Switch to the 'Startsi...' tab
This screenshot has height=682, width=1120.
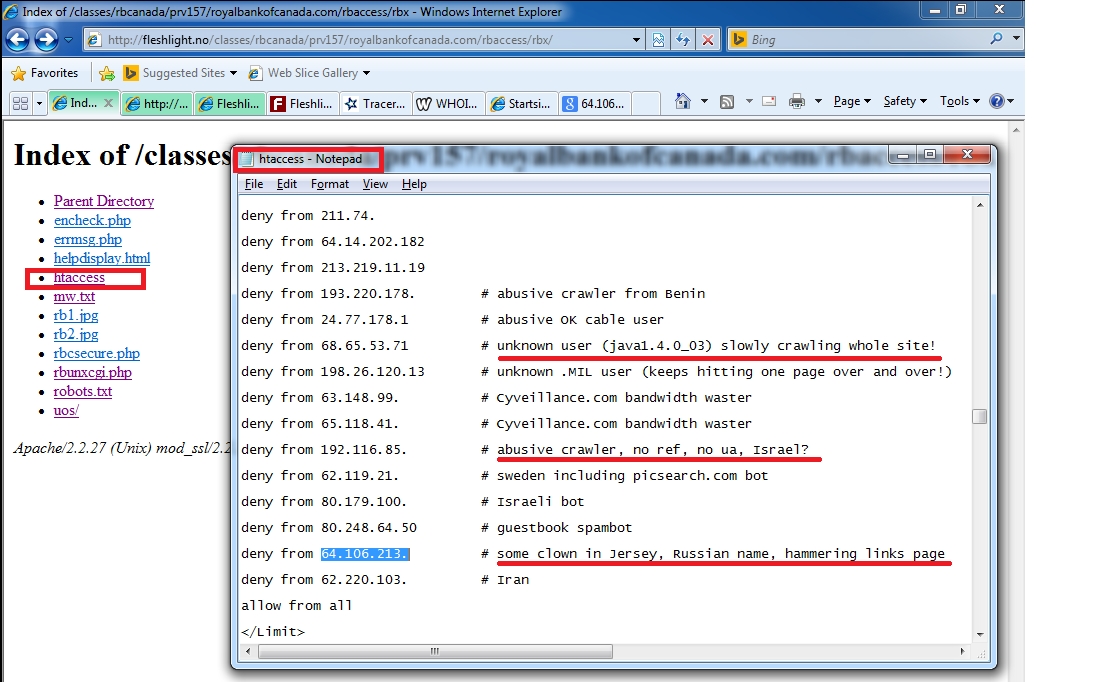pos(521,104)
